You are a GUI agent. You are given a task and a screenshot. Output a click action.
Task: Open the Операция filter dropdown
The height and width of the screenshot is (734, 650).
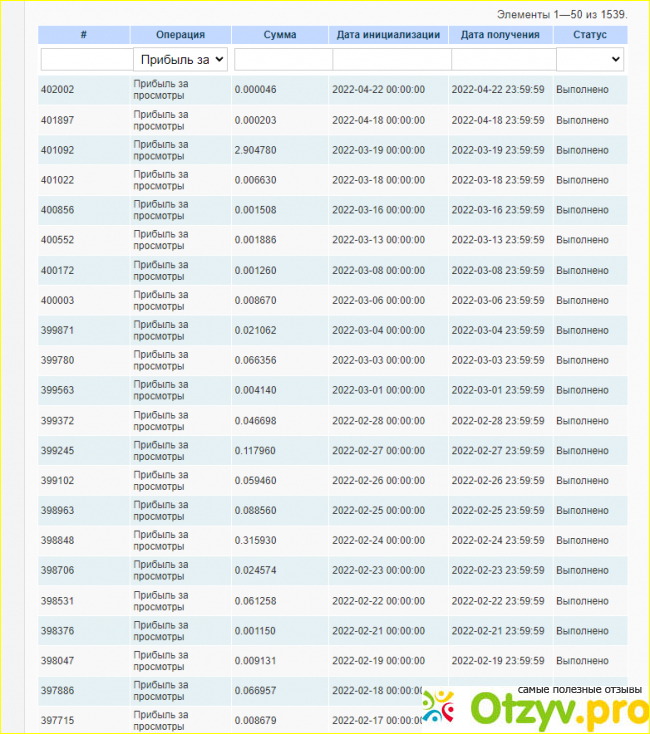[x=181, y=60]
